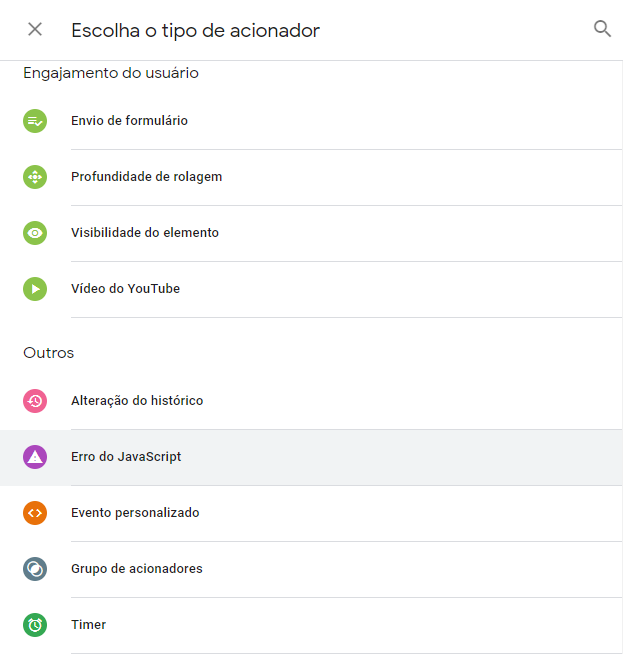Image resolution: width=623 pixels, height=654 pixels.
Task: Click the pink history change icon
Action: click(35, 401)
